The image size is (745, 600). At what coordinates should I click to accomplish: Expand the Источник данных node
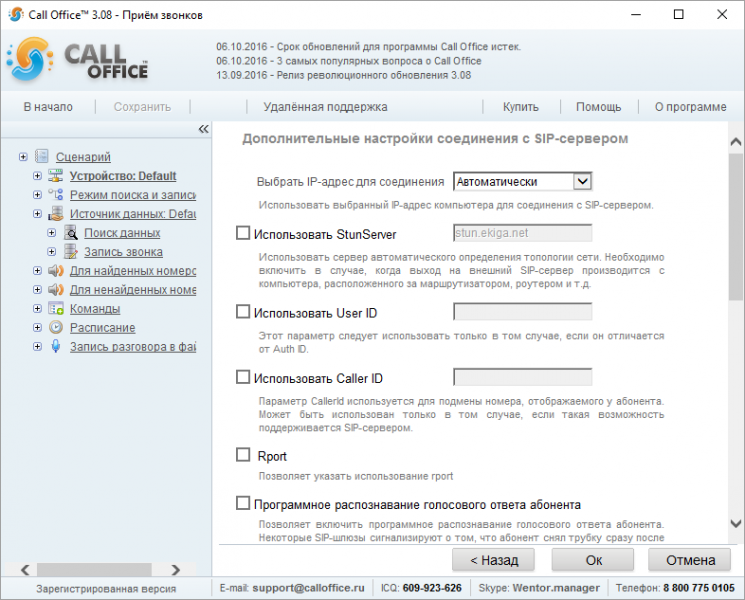coord(37,214)
